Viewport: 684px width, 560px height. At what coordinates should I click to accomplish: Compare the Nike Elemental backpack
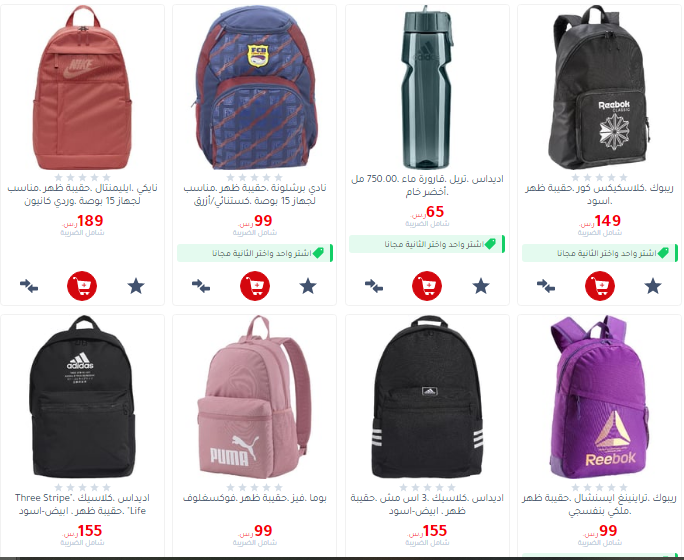pyautogui.click(x=29, y=286)
